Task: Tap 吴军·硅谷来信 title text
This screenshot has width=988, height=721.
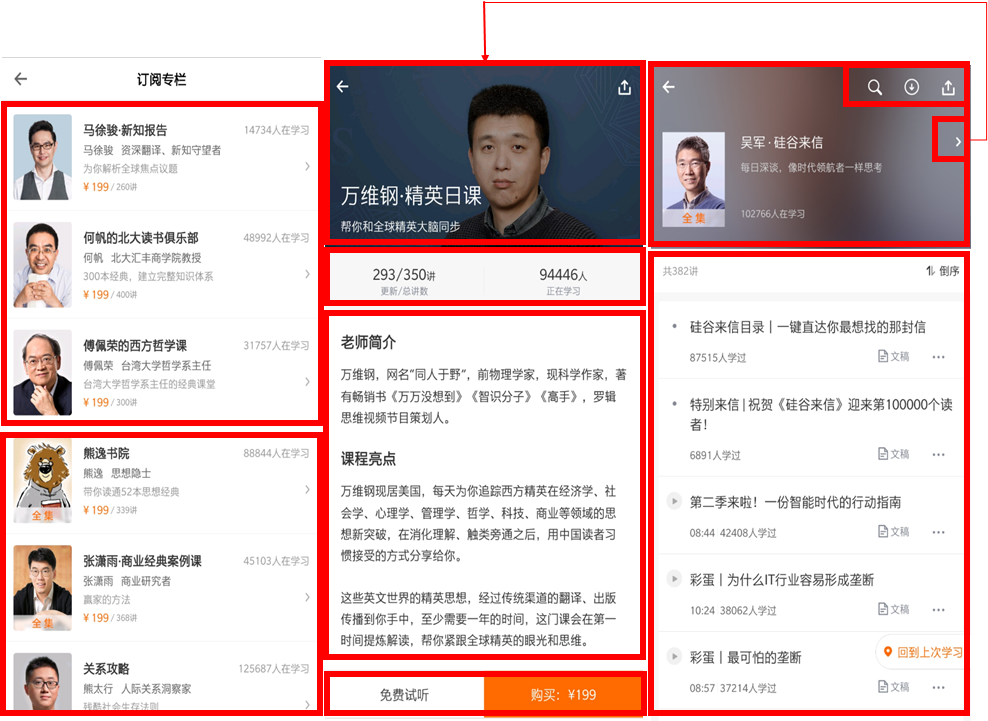Action: pyautogui.click(x=781, y=142)
